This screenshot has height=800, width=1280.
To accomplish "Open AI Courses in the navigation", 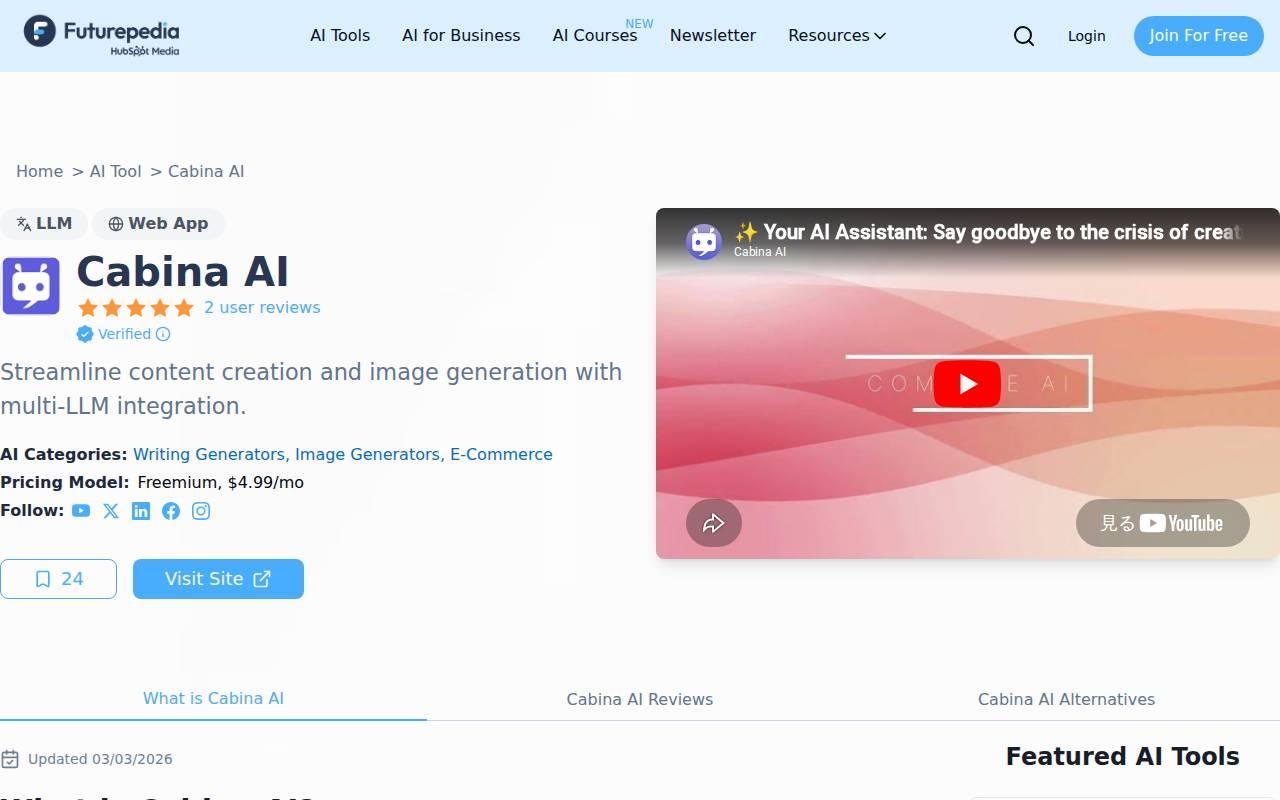I will tap(595, 36).
